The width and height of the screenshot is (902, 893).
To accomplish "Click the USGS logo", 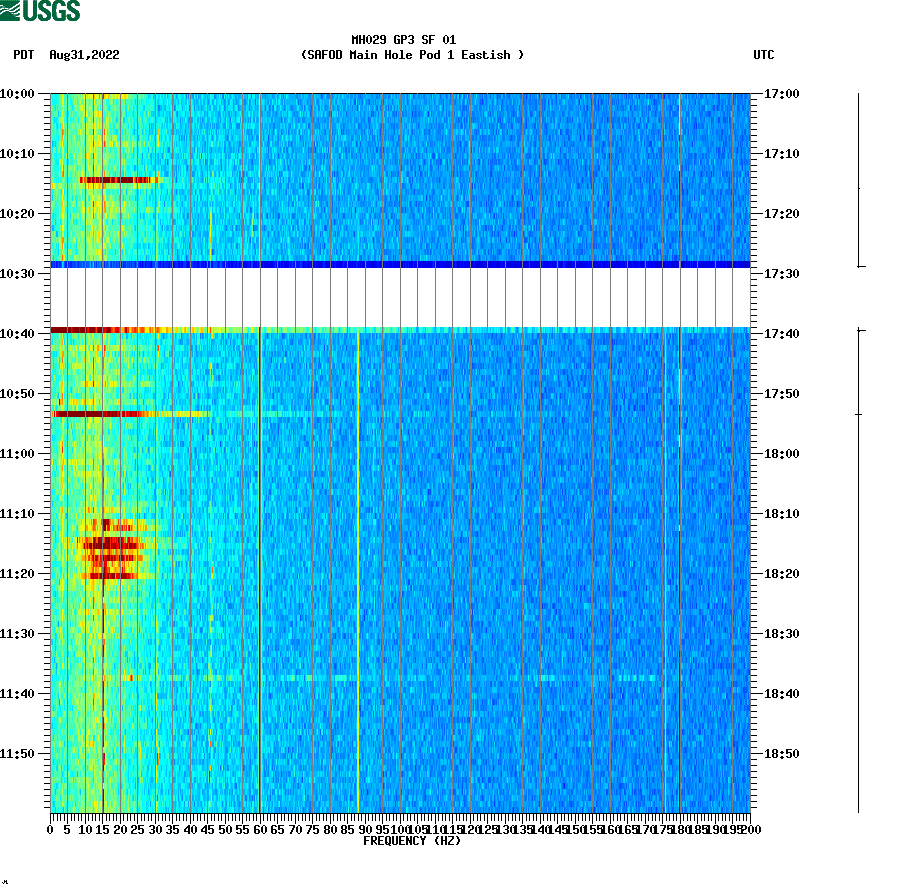I will point(40,9).
